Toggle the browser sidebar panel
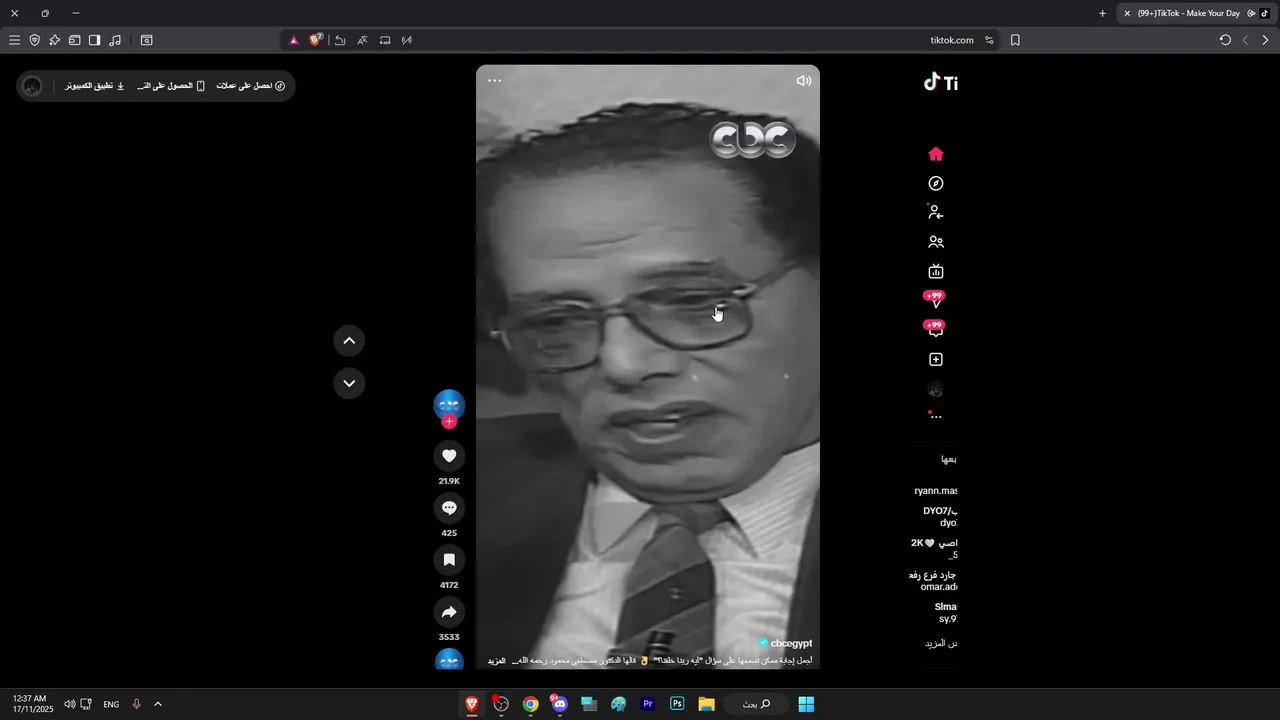This screenshot has height=720, width=1280. [94, 40]
